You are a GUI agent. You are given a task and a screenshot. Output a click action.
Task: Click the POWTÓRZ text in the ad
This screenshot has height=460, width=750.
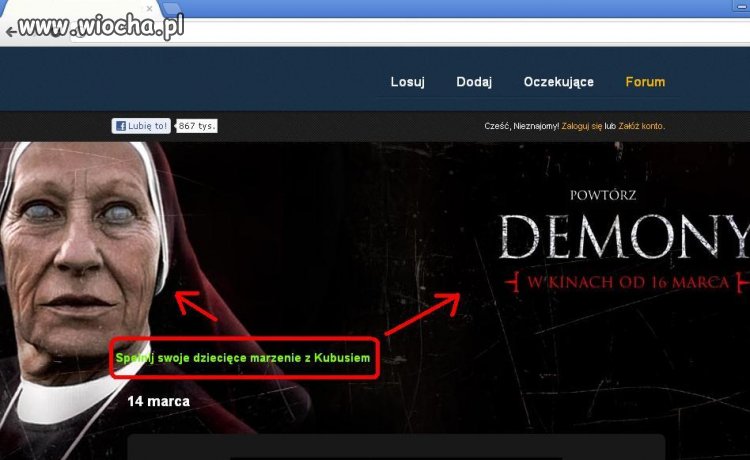tap(603, 195)
